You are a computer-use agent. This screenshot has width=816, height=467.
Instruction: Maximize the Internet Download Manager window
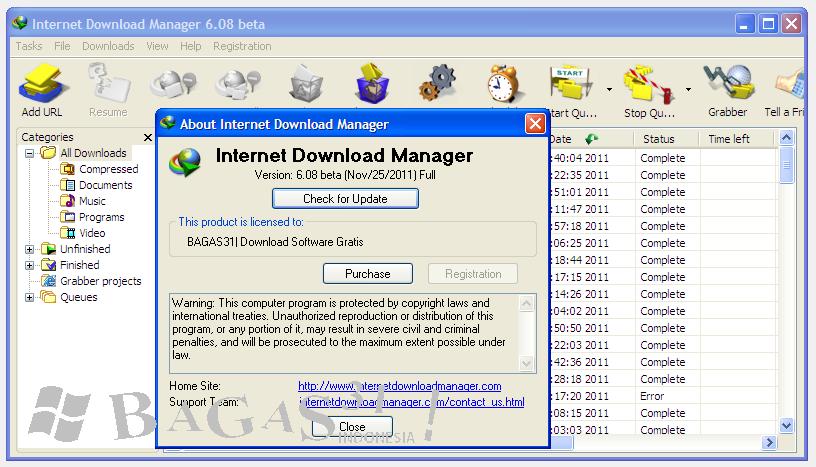[768, 24]
